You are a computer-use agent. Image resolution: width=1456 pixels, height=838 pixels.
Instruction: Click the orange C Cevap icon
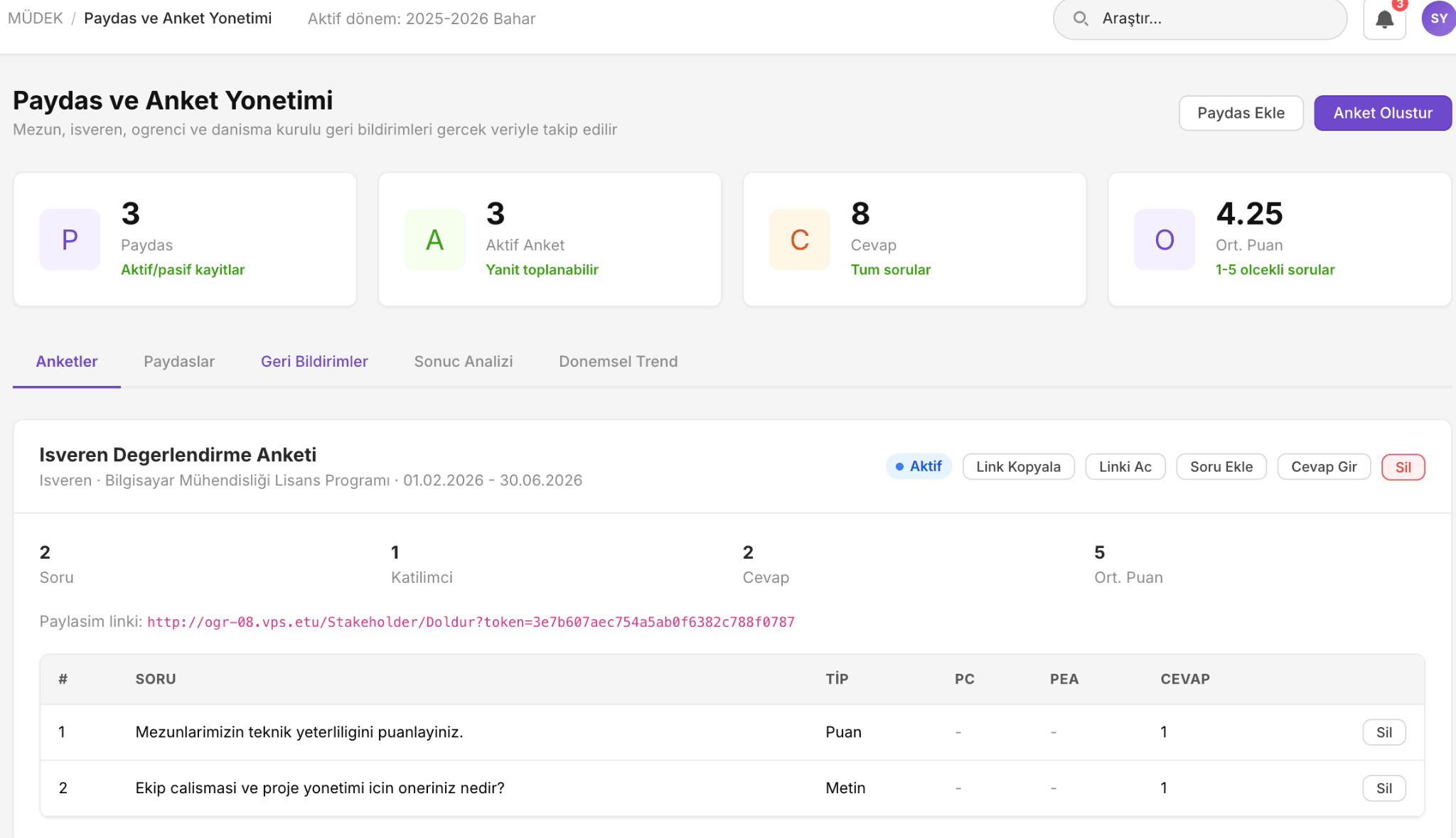coord(800,240)
